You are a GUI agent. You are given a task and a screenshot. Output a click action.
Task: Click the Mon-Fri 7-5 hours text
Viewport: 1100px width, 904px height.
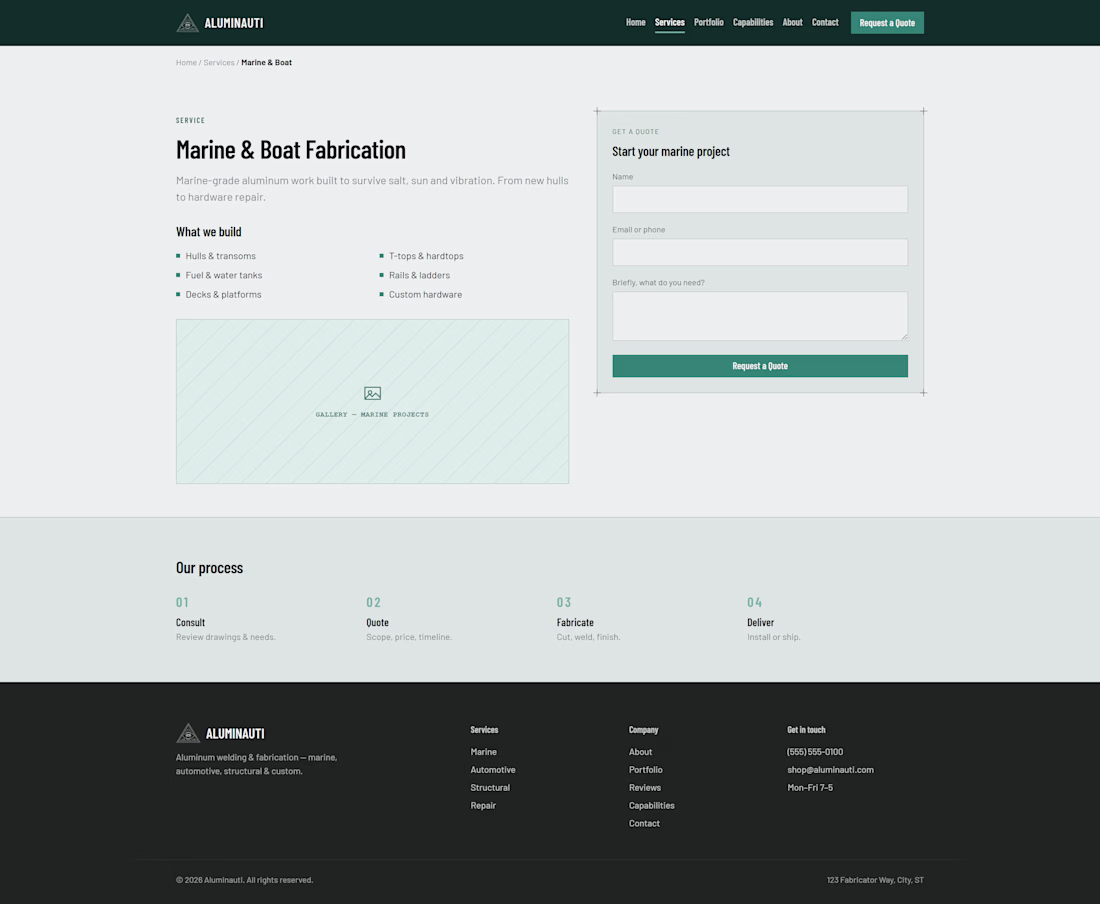click(x=810, y=788)
